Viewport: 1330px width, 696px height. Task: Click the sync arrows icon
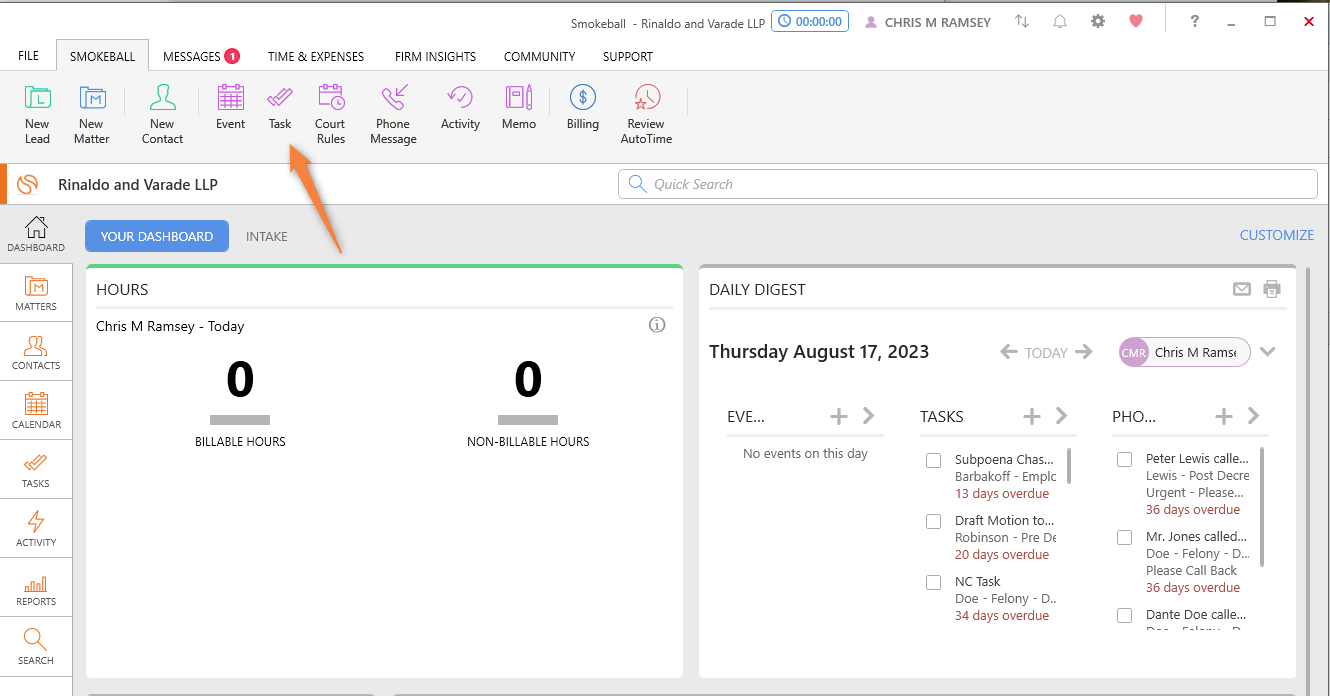click(1022, 21)
